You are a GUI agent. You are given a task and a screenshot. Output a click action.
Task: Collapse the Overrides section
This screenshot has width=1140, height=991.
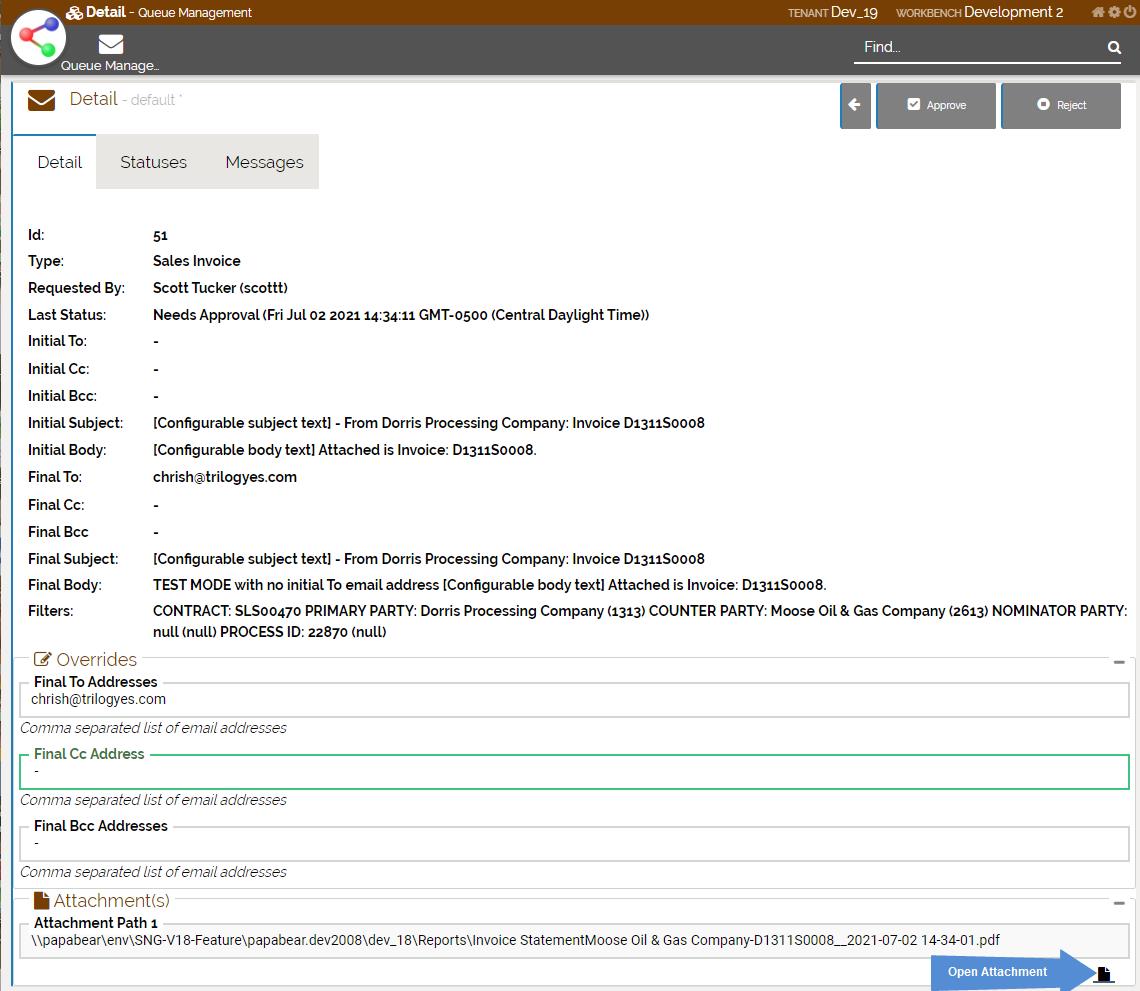point(1119,662)
